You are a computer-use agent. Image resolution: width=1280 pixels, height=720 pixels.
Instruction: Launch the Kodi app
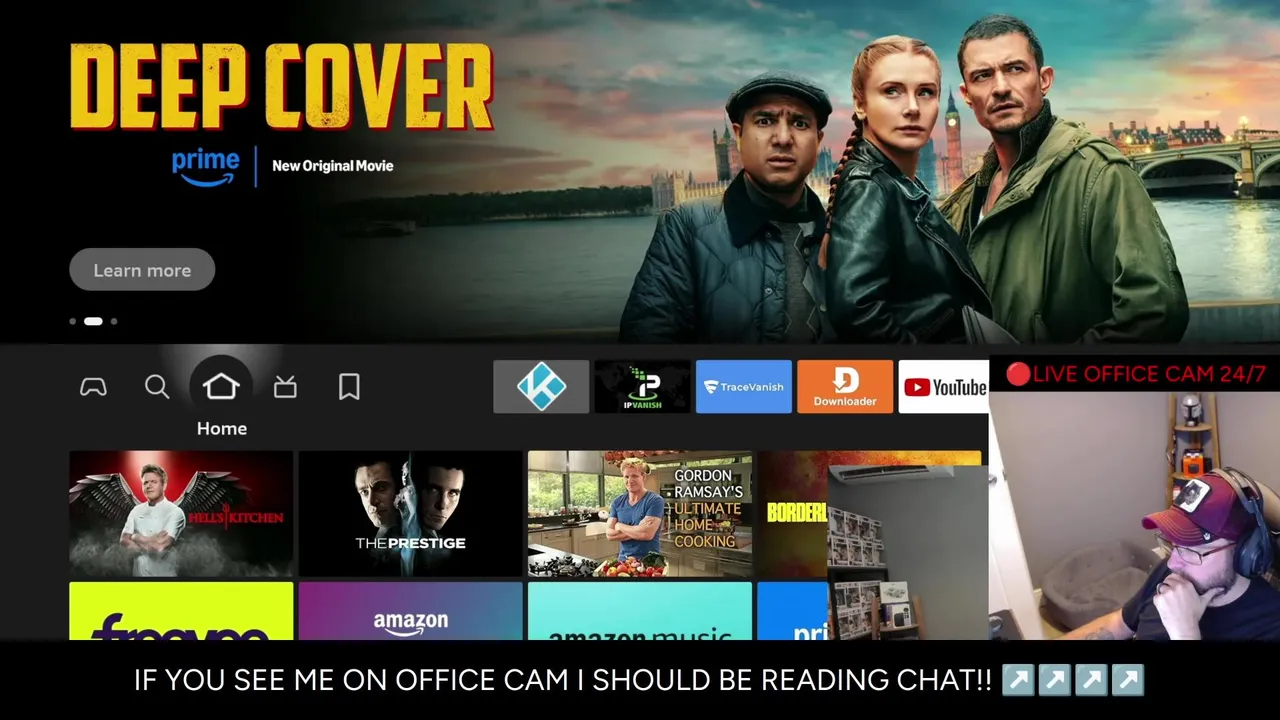pyautogui.click(x=541, y=387)
